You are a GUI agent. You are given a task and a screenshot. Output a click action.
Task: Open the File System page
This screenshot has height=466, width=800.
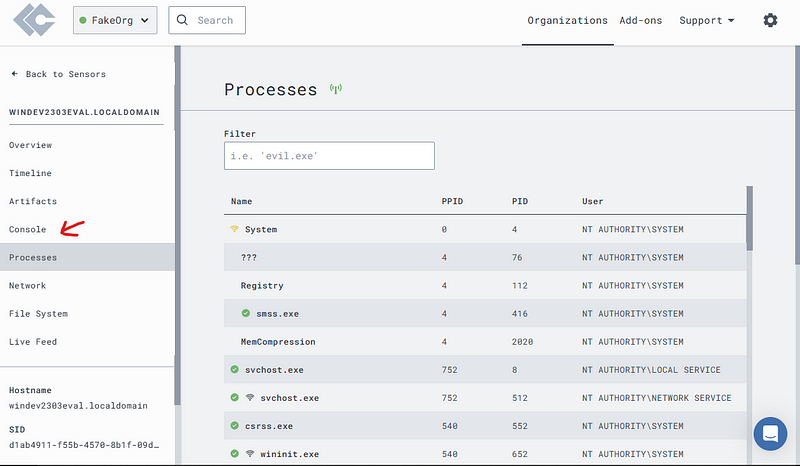pyautogui.click(x=38, y=313)
